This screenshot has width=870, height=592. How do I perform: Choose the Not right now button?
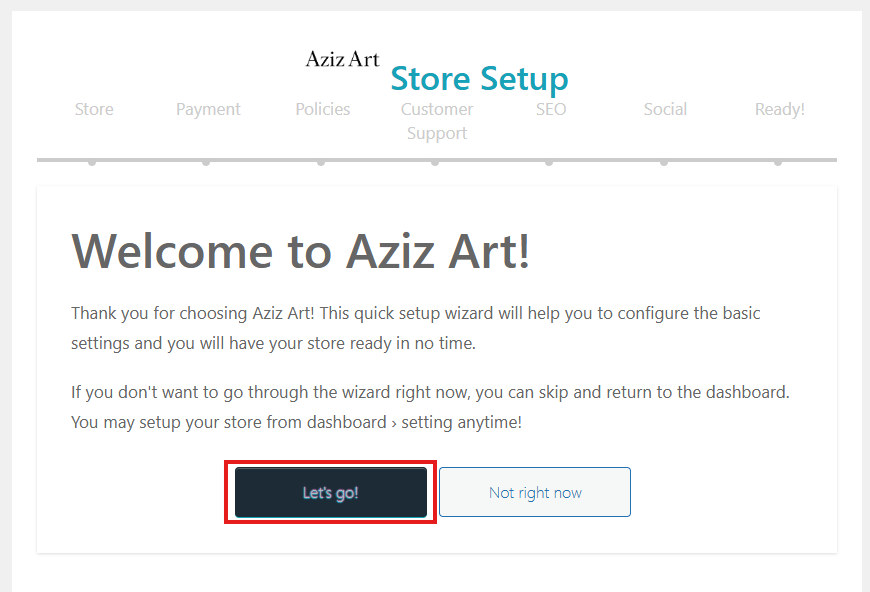tap(535, 492)
